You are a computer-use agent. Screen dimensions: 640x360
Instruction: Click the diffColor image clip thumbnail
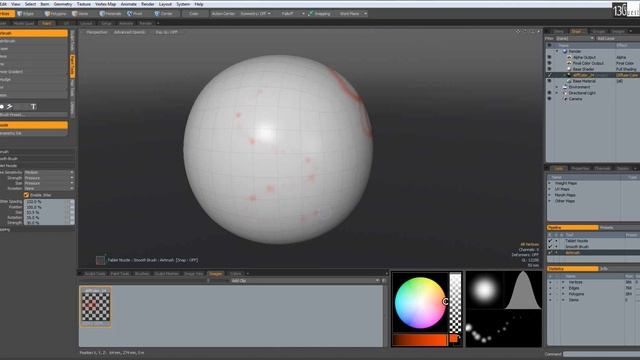coord(96,307)
